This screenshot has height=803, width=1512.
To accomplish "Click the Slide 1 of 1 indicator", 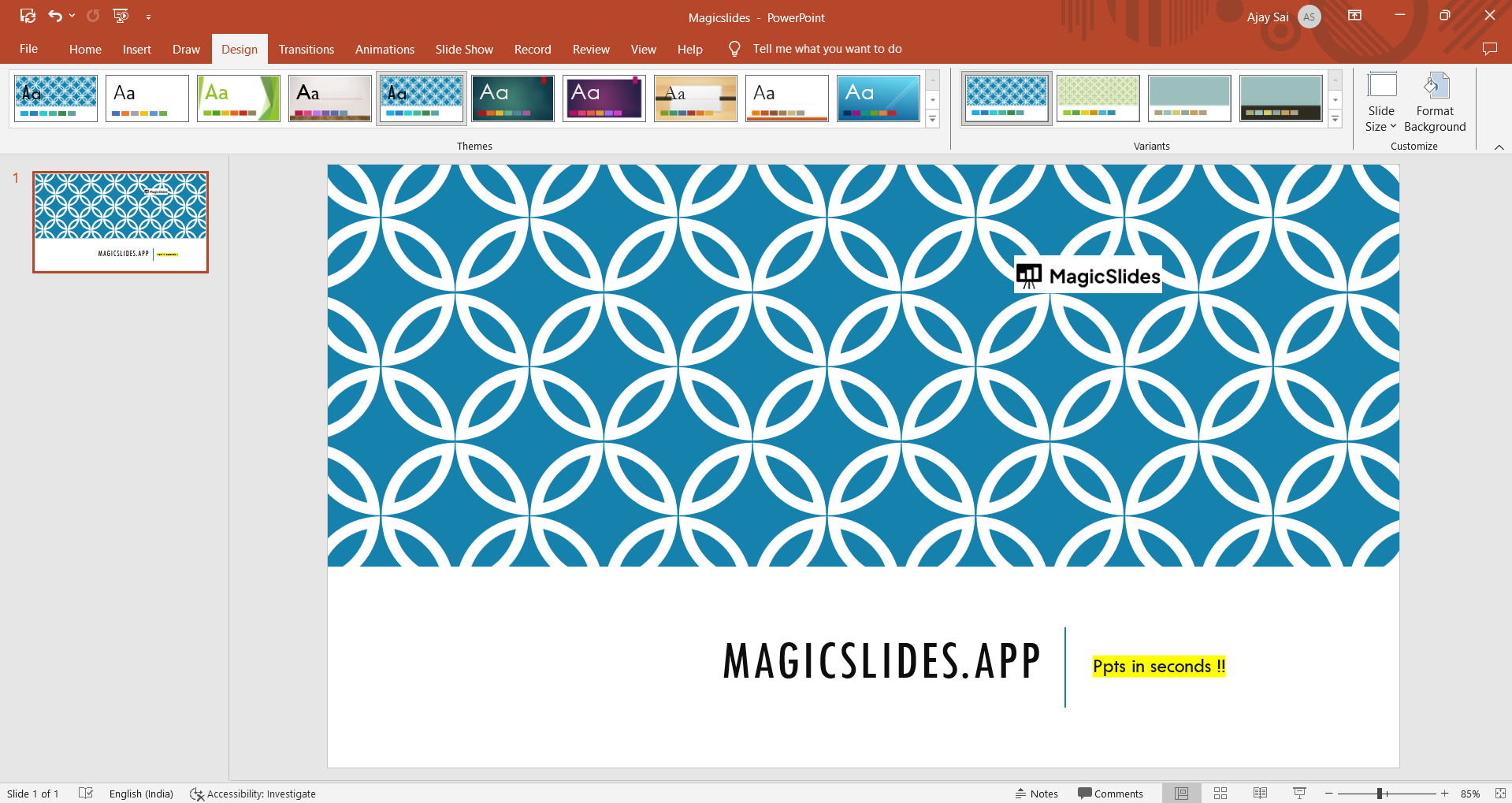I will click(33, 794).
